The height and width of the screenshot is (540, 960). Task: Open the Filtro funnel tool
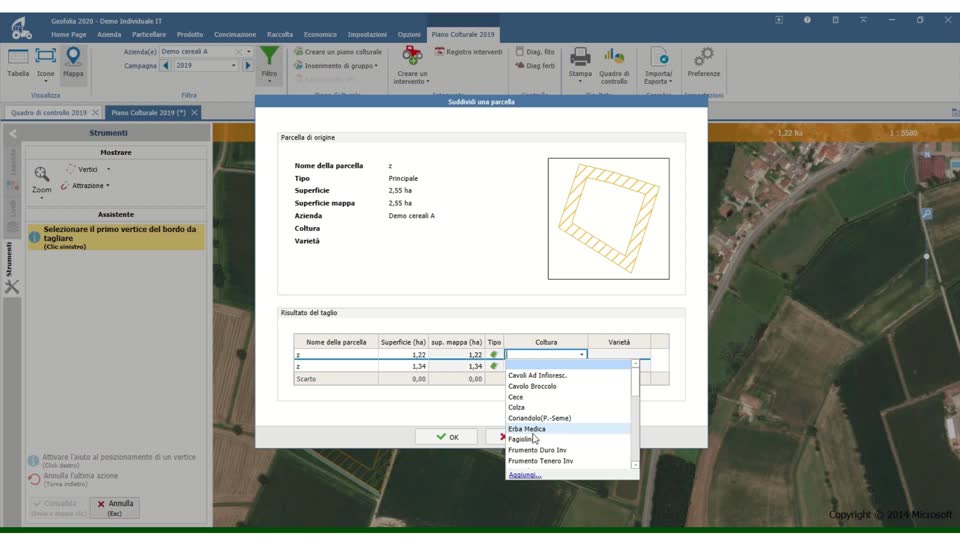click(x=269, y=64)
